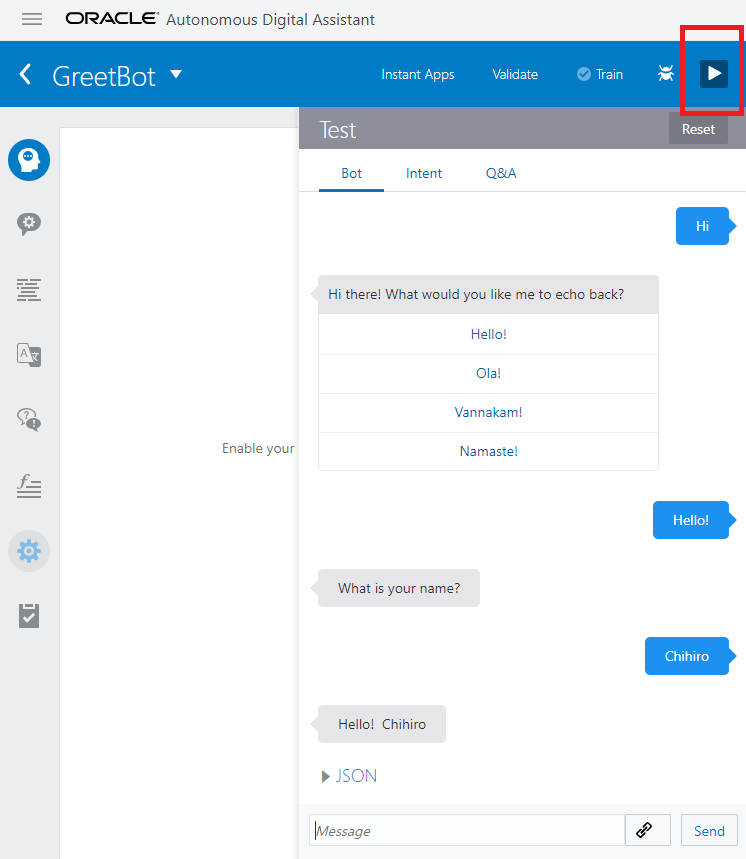Click into the Message input field

pyautogui.click(x=467, y=831)
